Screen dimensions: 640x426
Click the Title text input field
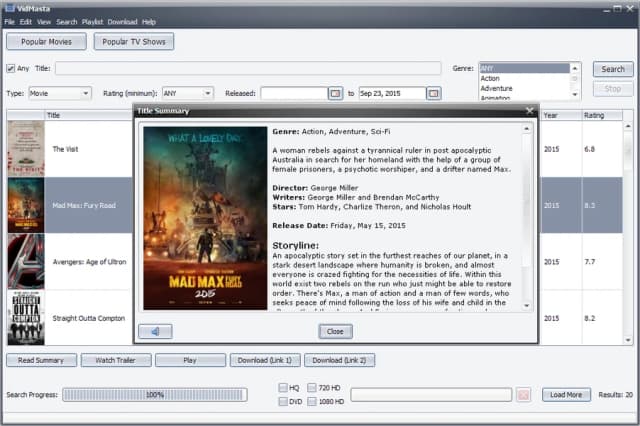coord(248,68)
